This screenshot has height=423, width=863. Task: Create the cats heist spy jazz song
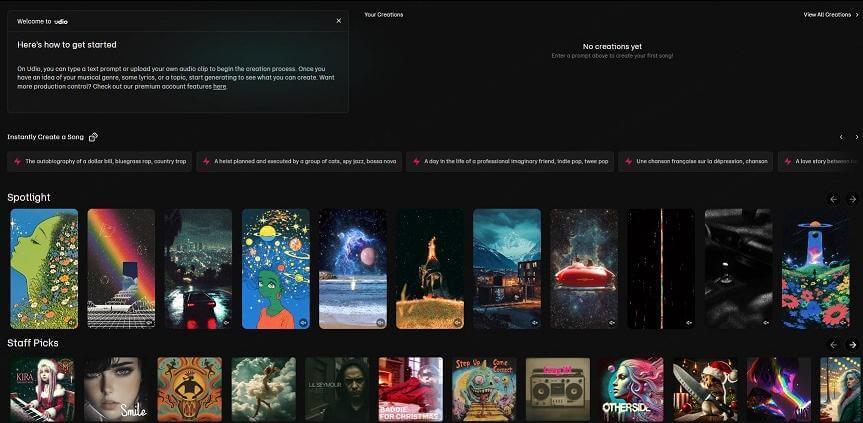[x=299, y=162]
